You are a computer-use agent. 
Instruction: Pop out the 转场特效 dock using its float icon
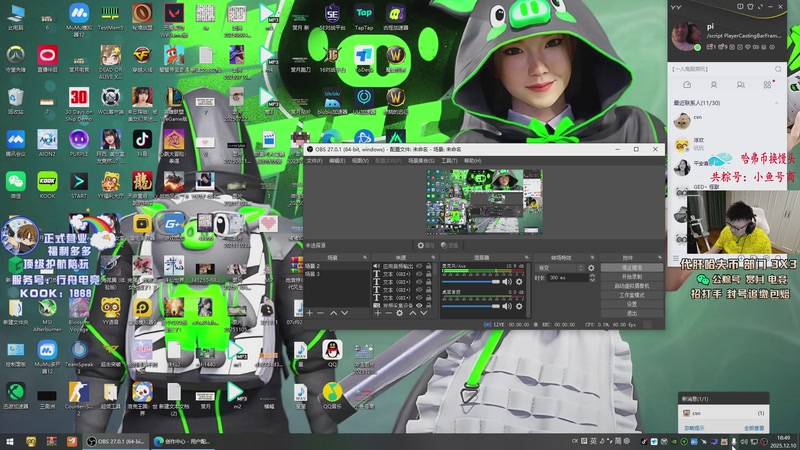pos(592,257)
